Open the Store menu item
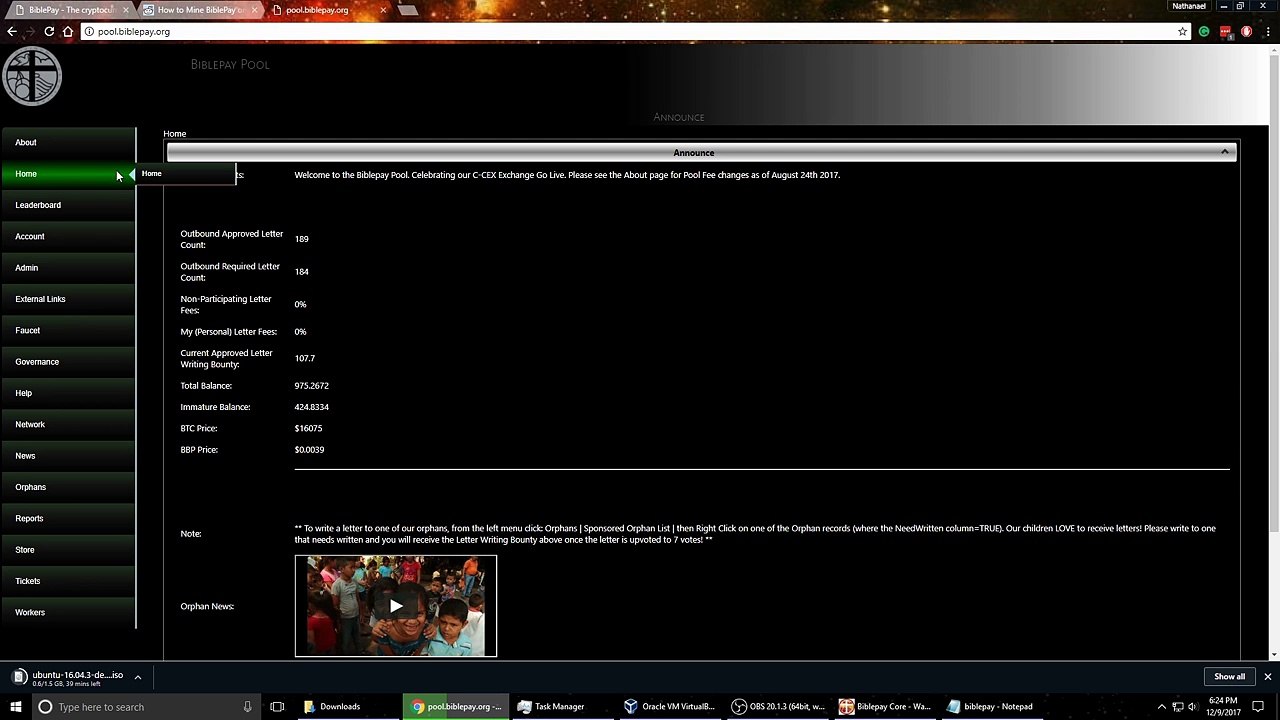Screen dimensions: 1280x720 coord(68,550)
